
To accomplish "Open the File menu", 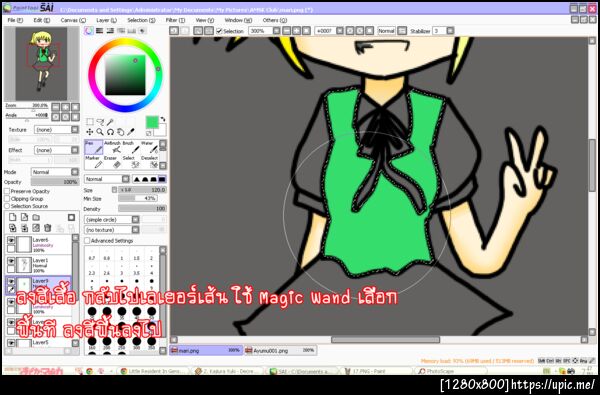I will pyautogui.click(x=15, y=20).
